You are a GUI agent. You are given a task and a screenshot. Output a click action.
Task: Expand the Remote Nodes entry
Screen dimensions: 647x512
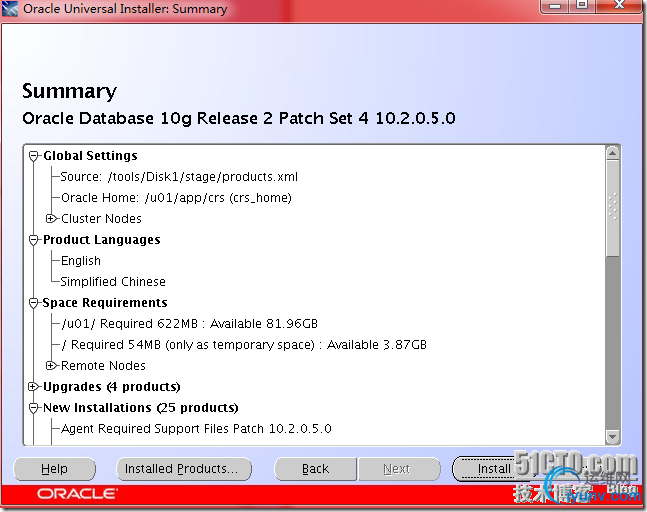(x=51, y=366)
